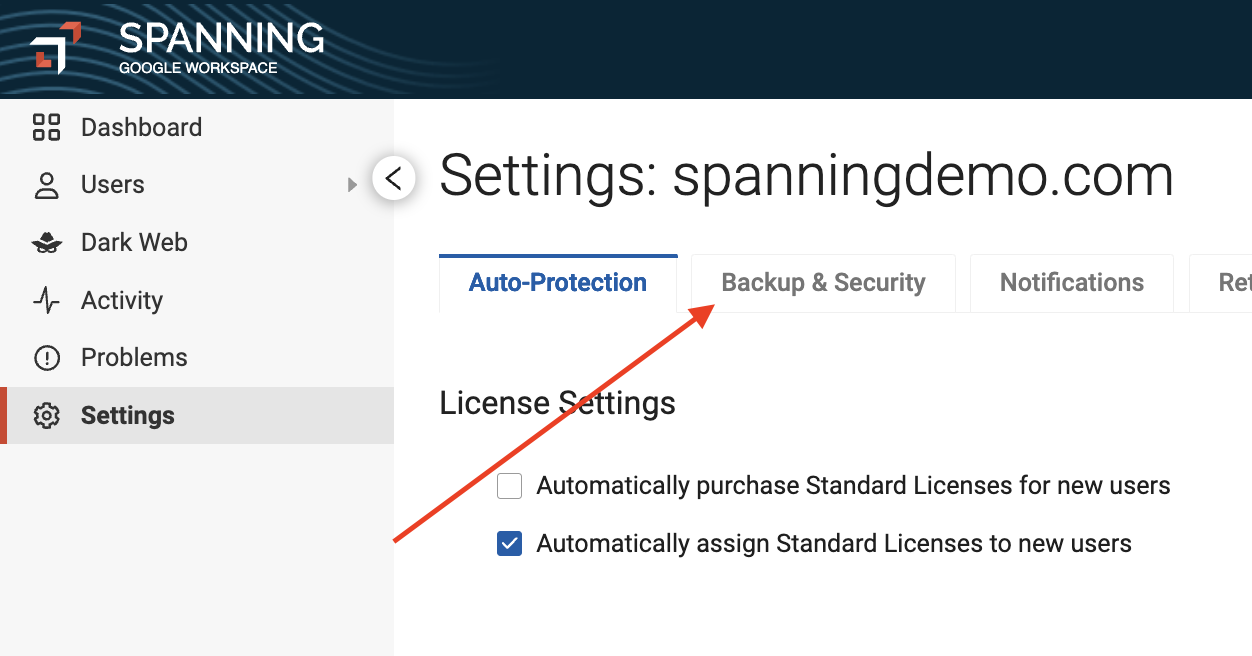Click the SPANNING Google Workspace title text
The image size is (1252, 656).
[x=221, y=48]
